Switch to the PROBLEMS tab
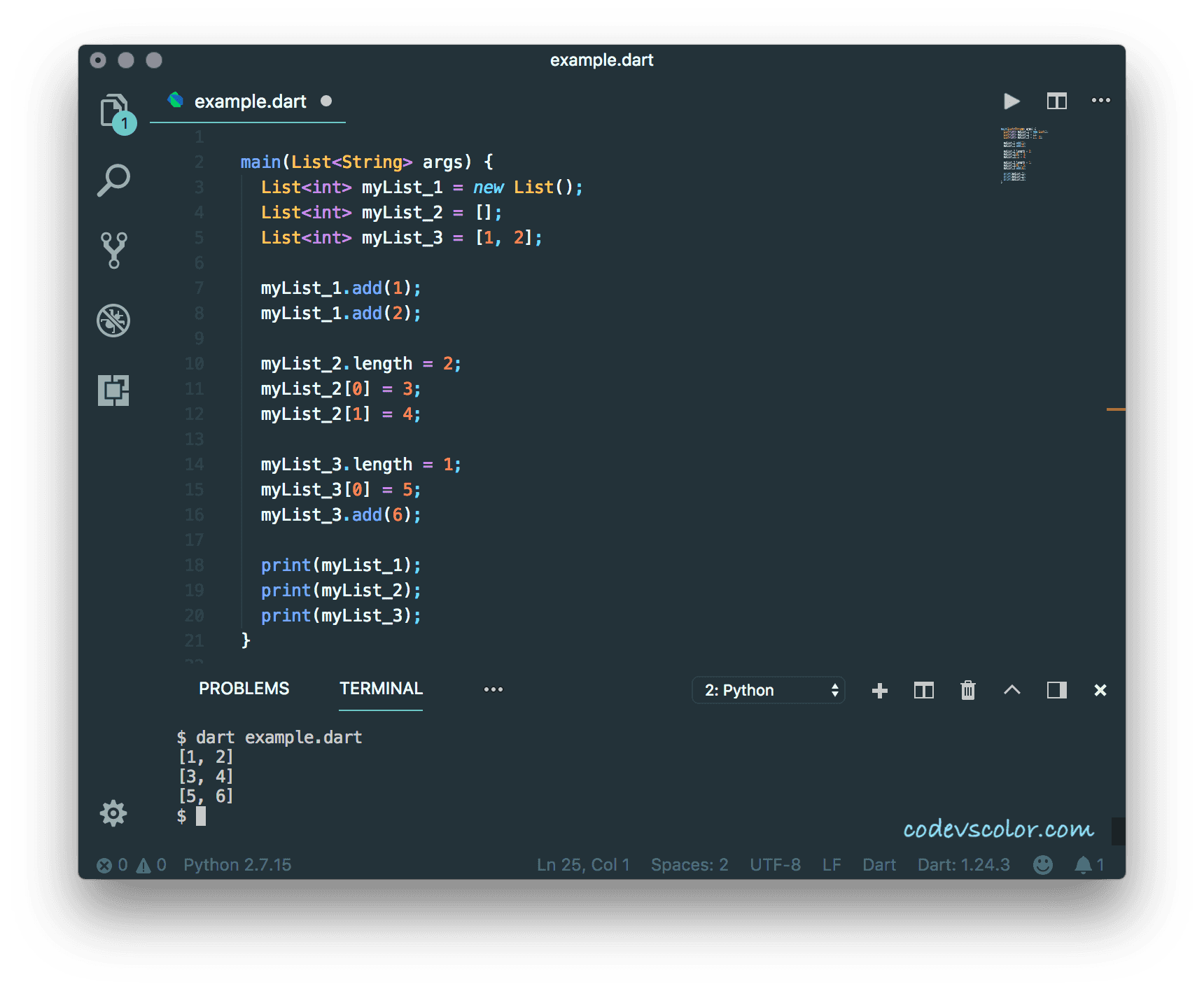1204x991 pixels. (244, 689)
